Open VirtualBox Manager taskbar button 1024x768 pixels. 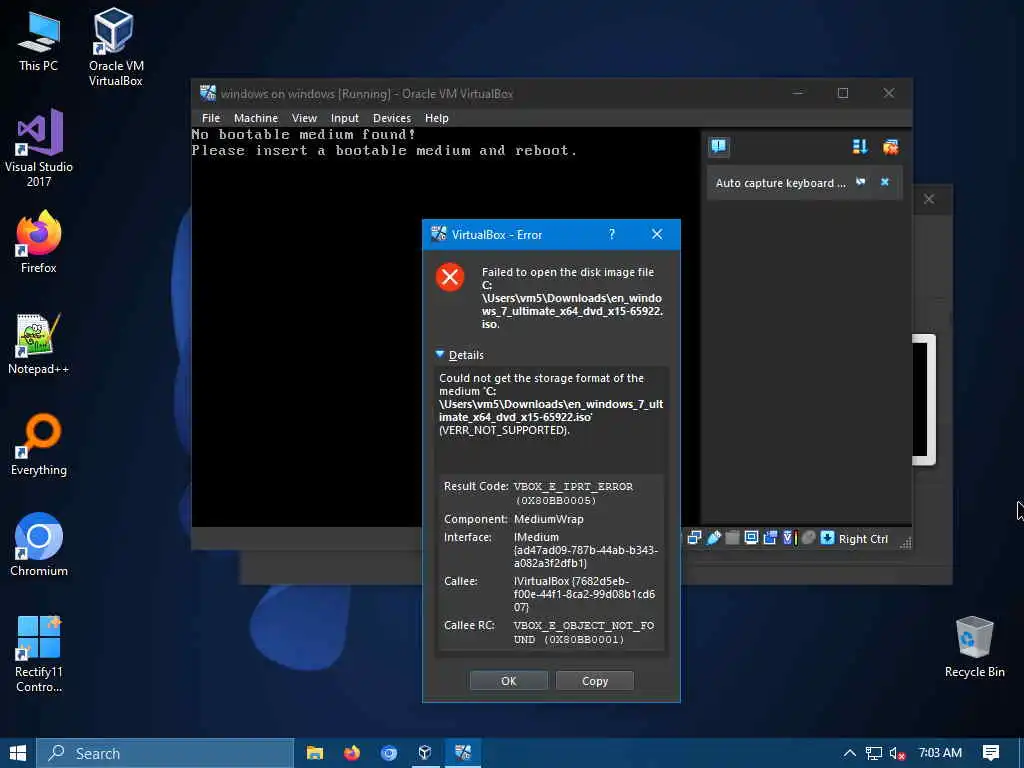point(425,753)
